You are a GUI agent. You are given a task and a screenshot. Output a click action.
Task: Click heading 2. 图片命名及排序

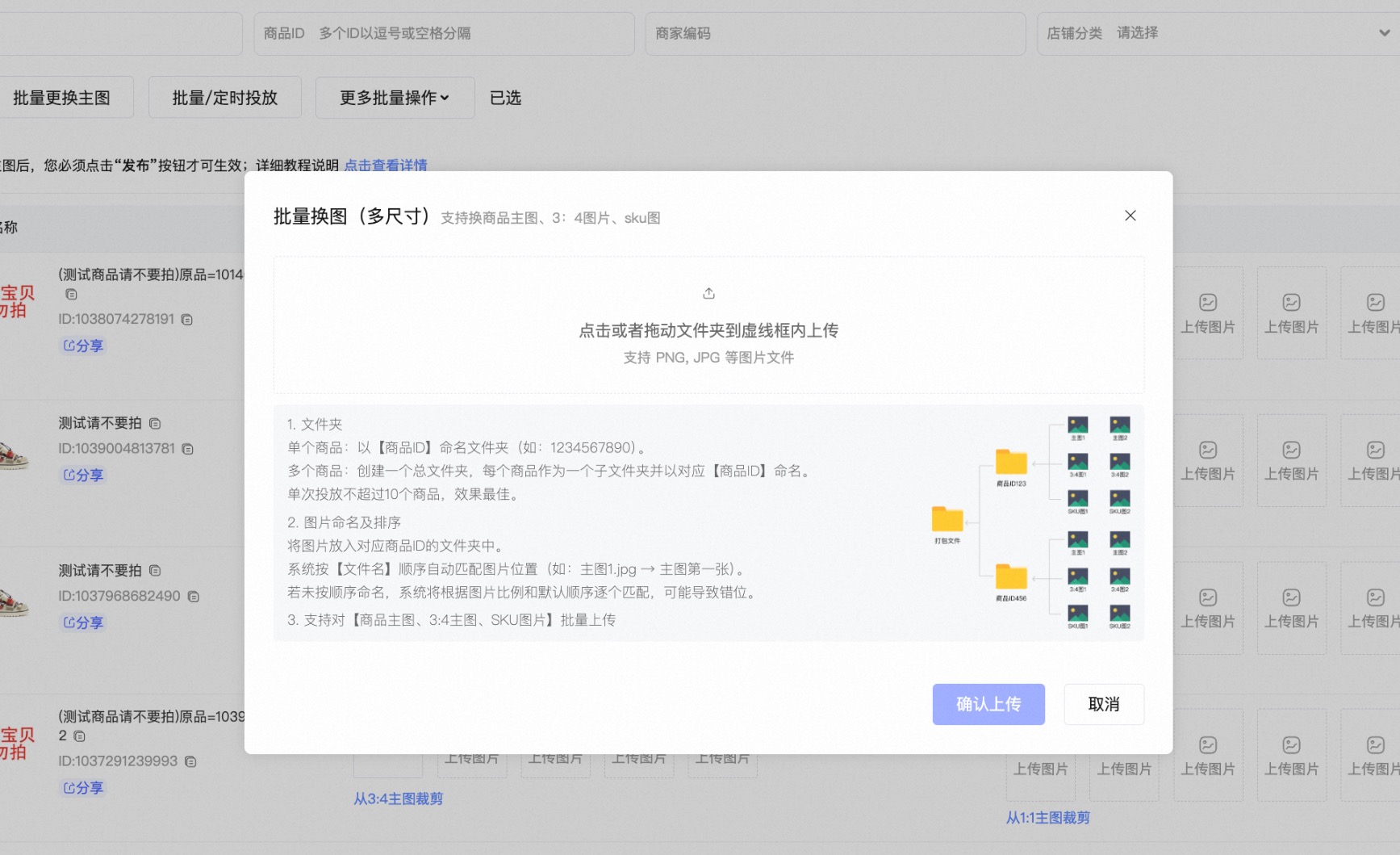click(x=344, y=522)
